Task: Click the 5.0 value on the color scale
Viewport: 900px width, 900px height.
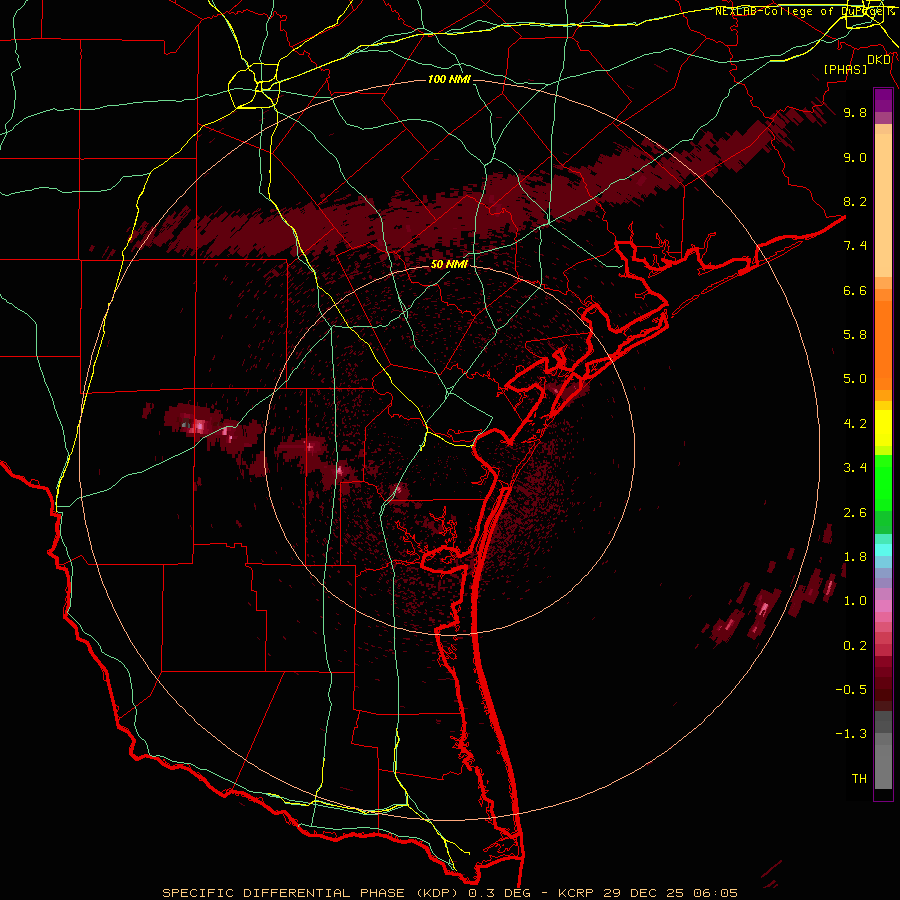Action: 855,379
